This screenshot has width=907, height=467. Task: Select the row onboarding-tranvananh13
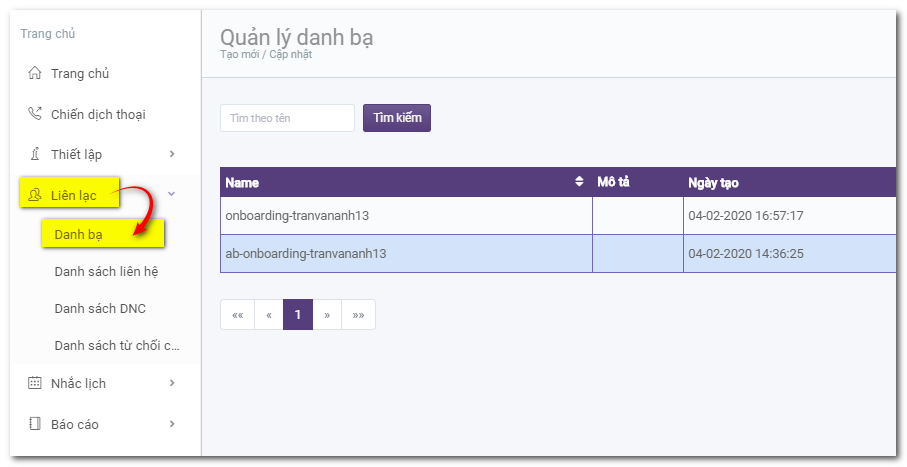point(558,216)
